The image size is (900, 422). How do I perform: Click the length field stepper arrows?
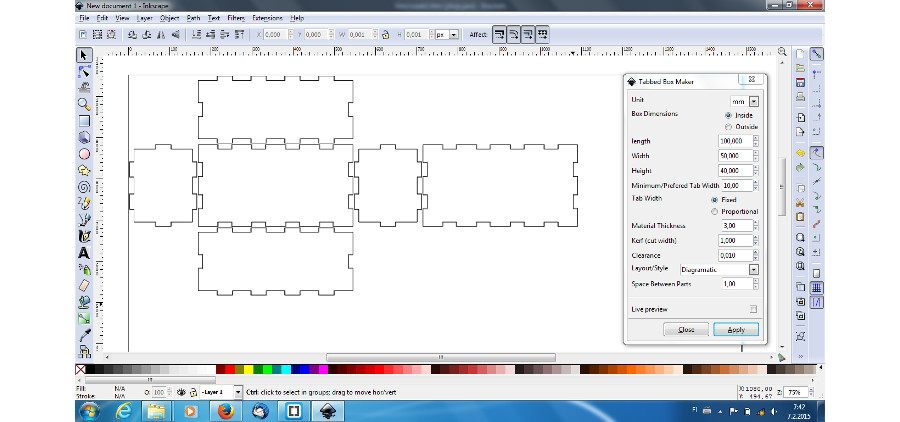tap(755, 141)
